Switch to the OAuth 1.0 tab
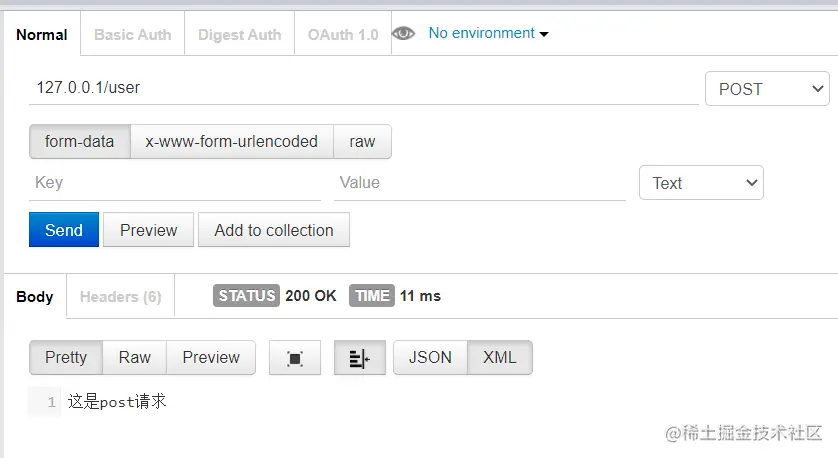 pyautogui.click(x=343, y=35)
